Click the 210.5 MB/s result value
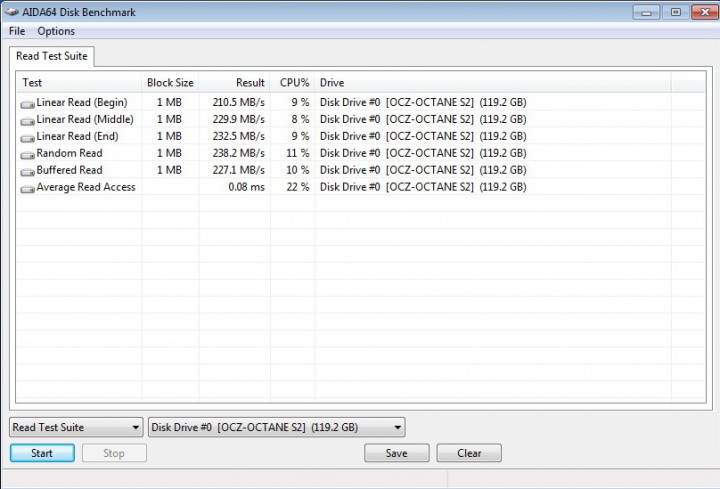The height and width of the screenshot is (489, 720). [x=239, y=102]
